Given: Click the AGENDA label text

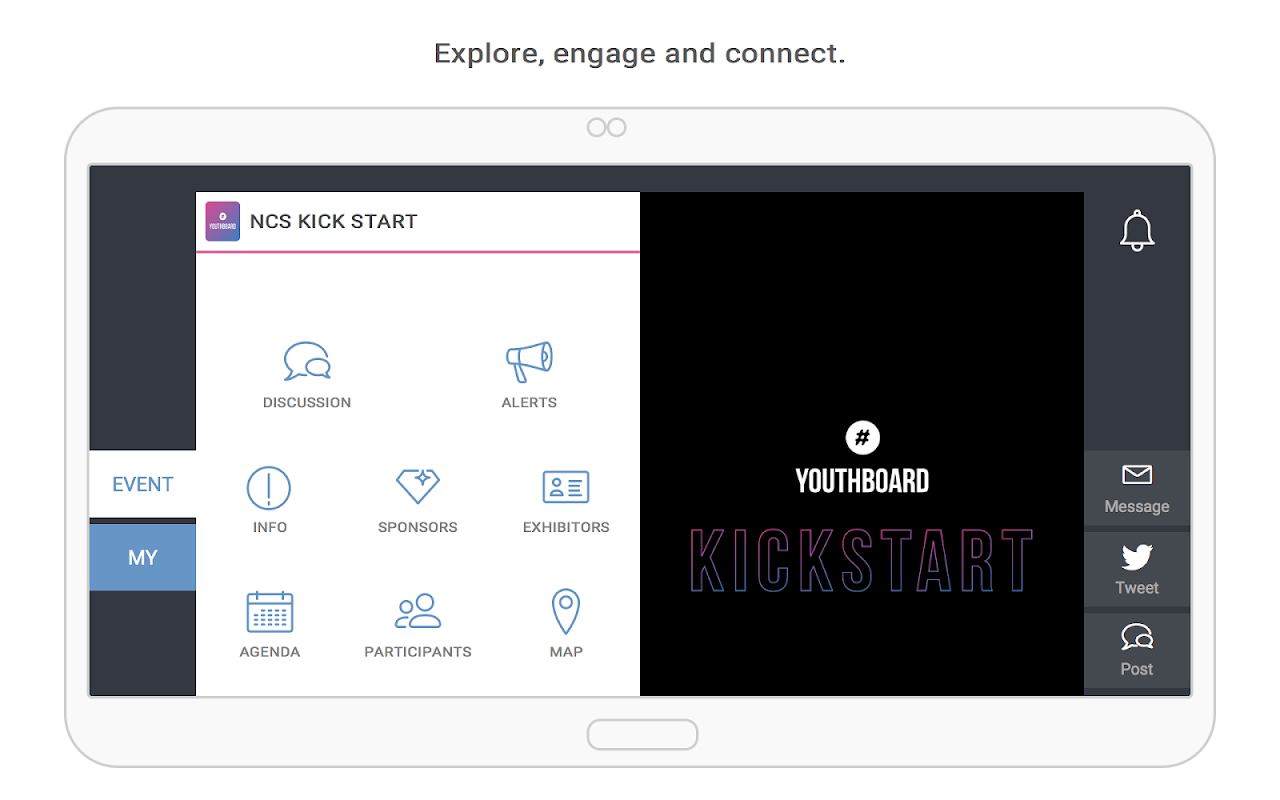Looking at the screenshot, I should 270,651.
